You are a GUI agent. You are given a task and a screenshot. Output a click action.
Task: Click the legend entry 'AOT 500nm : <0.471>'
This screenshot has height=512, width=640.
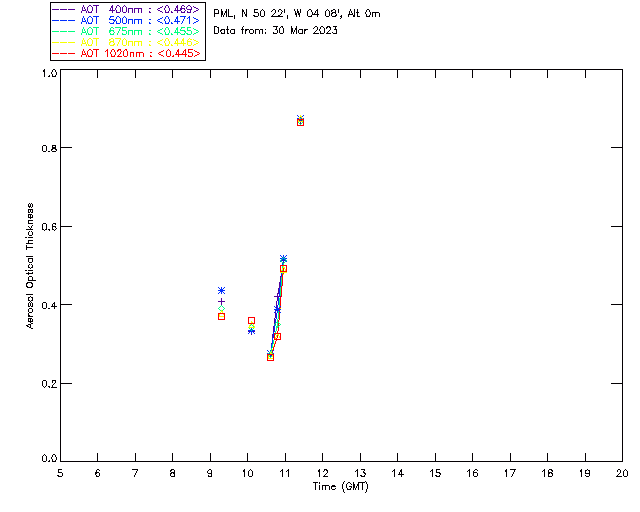[126, 20]
